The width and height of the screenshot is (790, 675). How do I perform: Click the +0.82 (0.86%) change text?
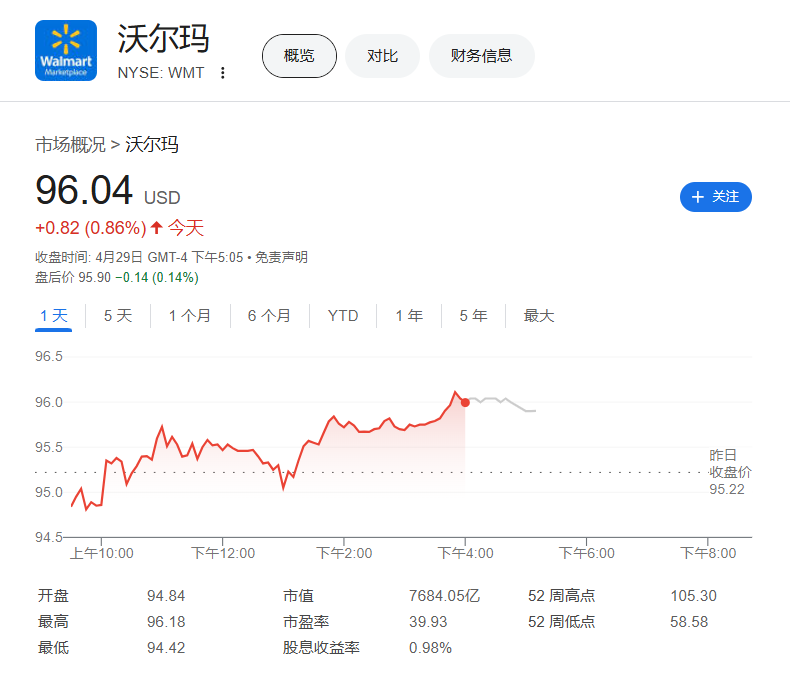click(x=91, y=228)
